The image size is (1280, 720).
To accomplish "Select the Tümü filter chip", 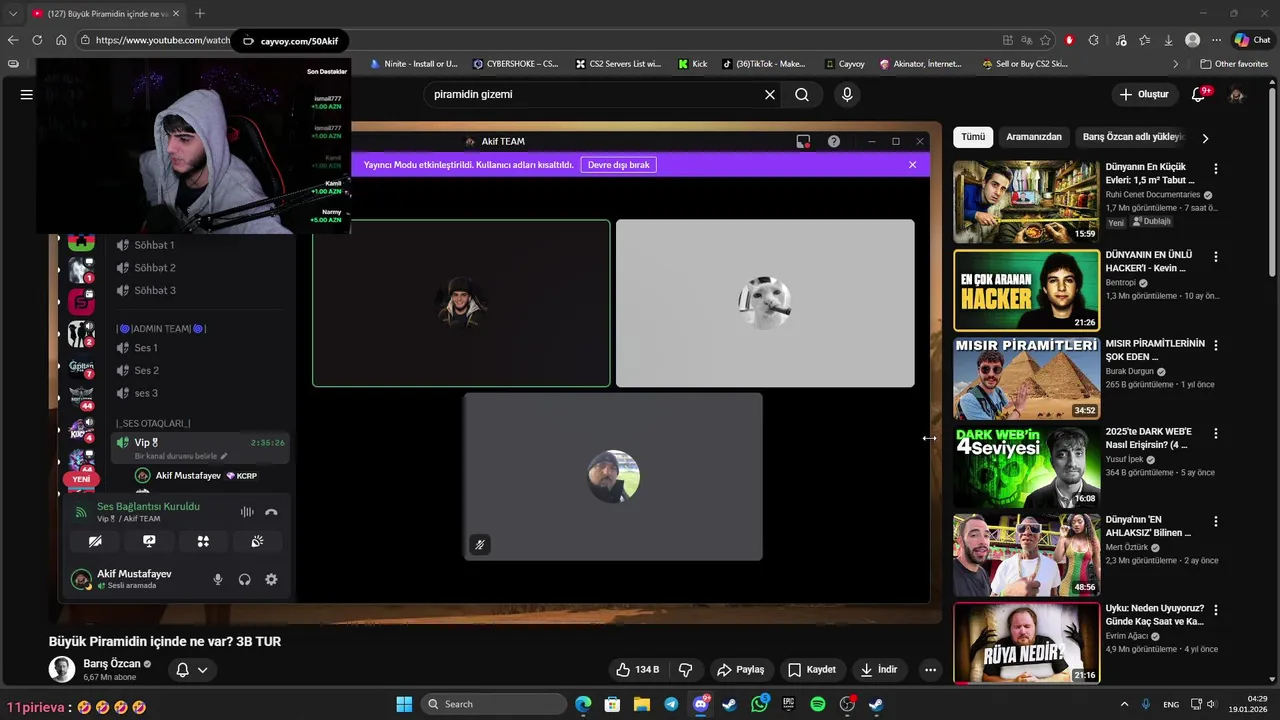I will click(x=973, y=137).
